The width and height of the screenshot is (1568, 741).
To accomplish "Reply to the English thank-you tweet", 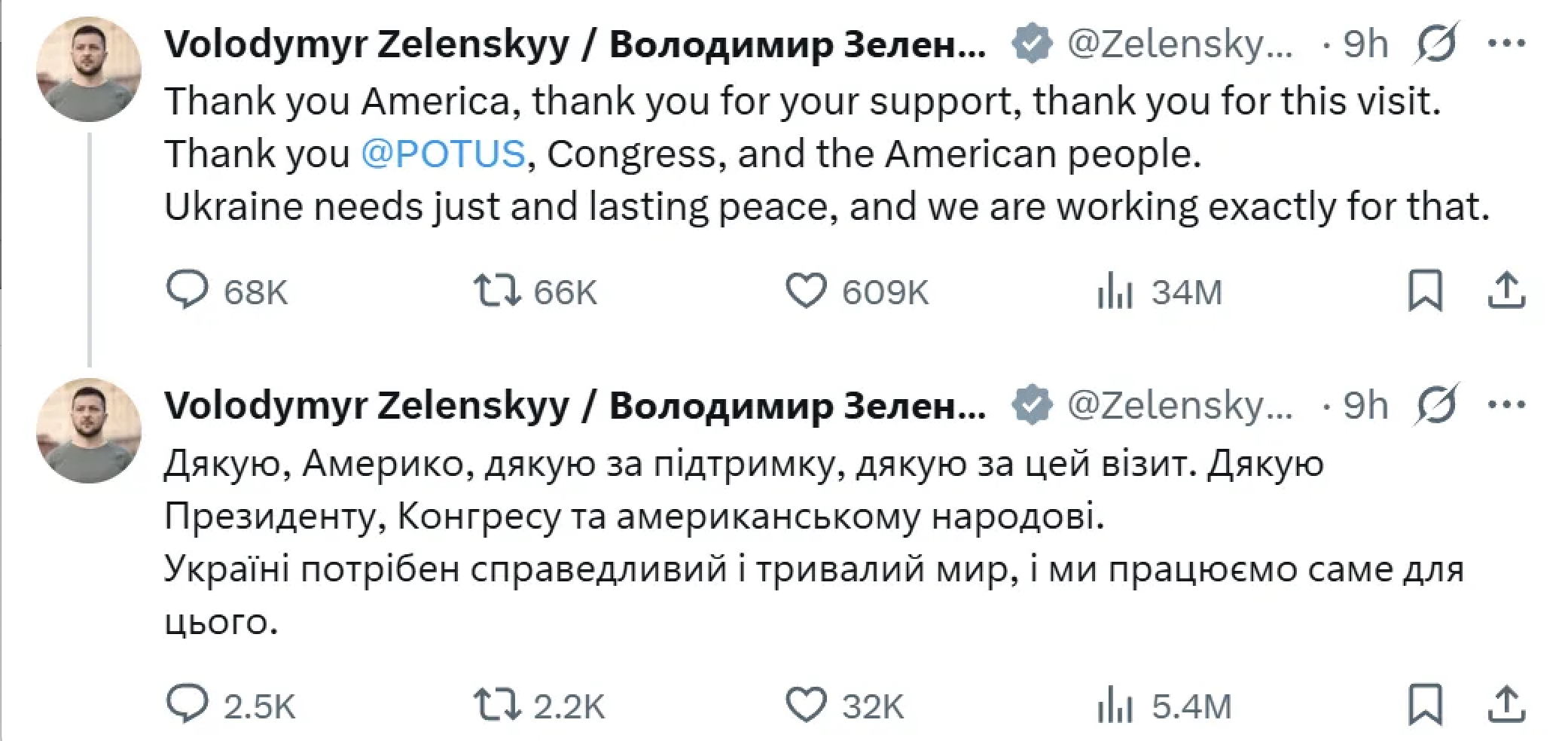I will coord(187,291).
